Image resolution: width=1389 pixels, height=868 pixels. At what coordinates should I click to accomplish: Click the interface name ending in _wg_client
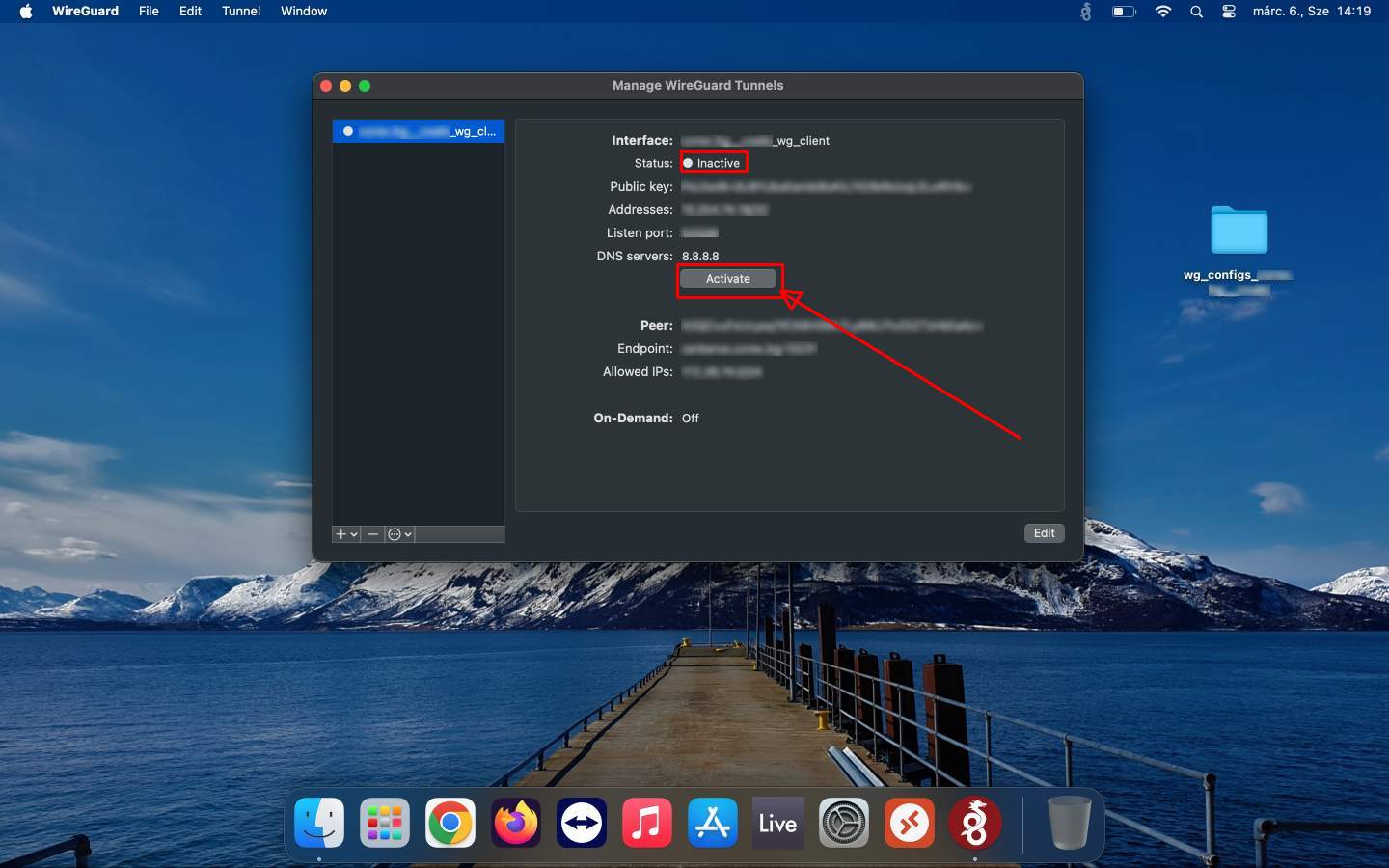(755, 141)
